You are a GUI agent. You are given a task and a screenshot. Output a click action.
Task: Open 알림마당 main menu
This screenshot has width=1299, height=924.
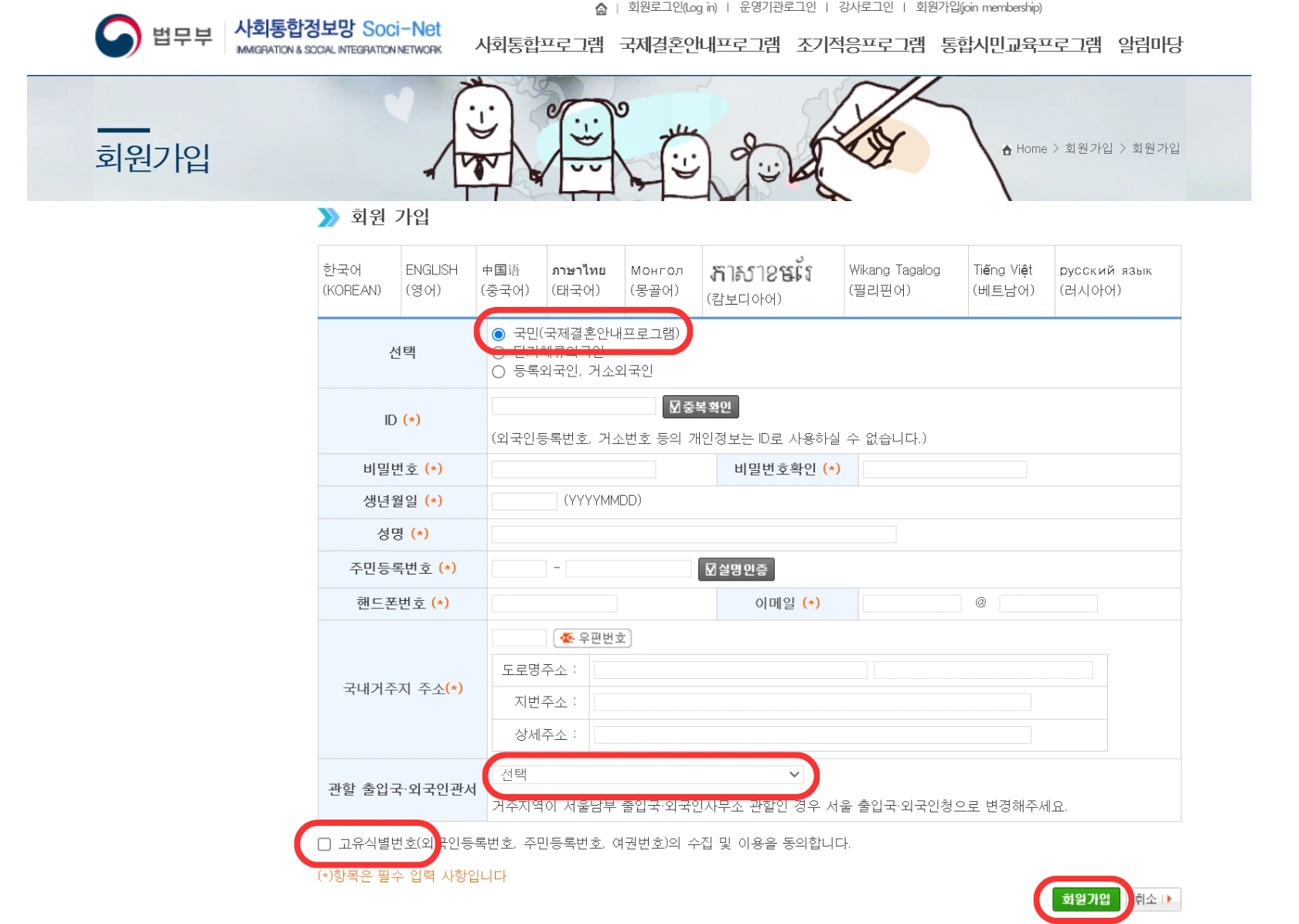pos(1150,45)
